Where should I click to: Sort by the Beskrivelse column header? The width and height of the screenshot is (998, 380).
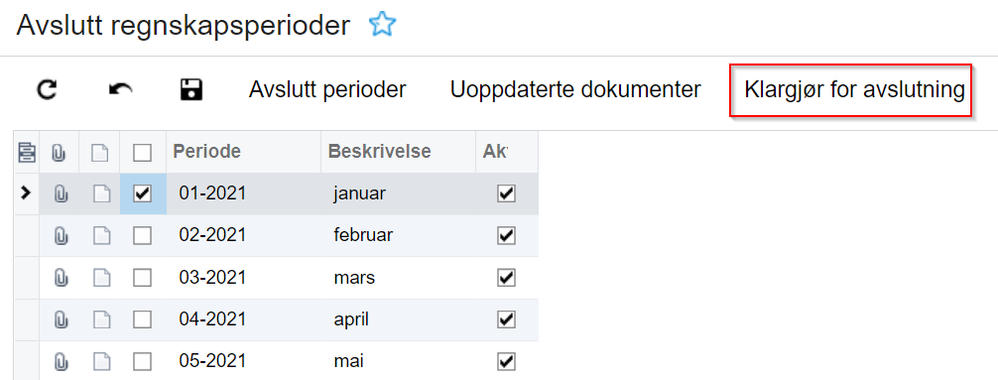[x=379, y=151]
